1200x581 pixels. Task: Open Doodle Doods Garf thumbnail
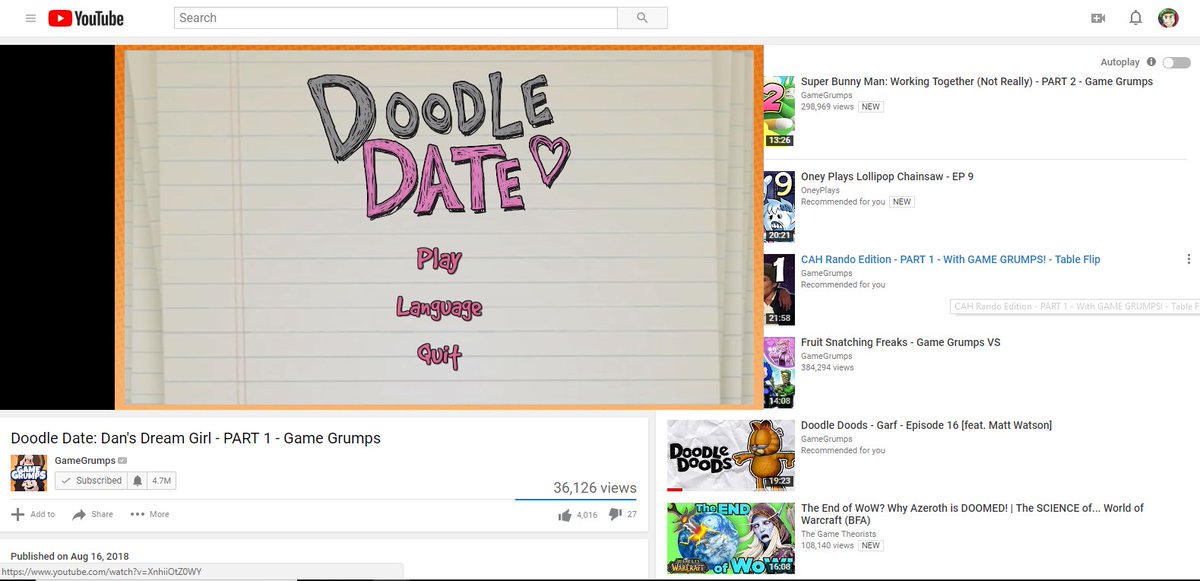click(x=731, y=455)
